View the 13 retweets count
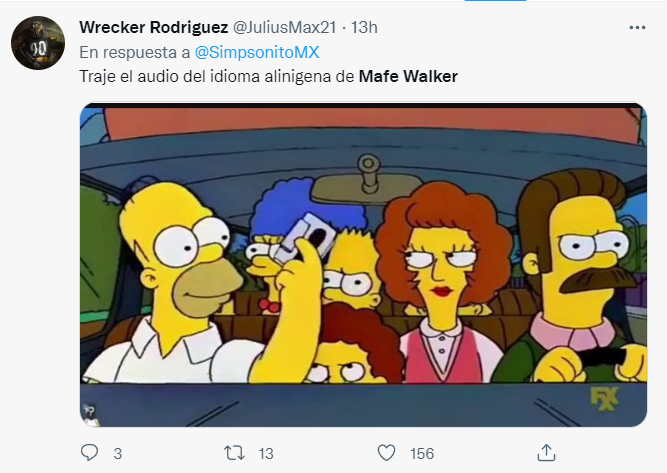This screenshot has width=667, height=473. click(266, 454)
